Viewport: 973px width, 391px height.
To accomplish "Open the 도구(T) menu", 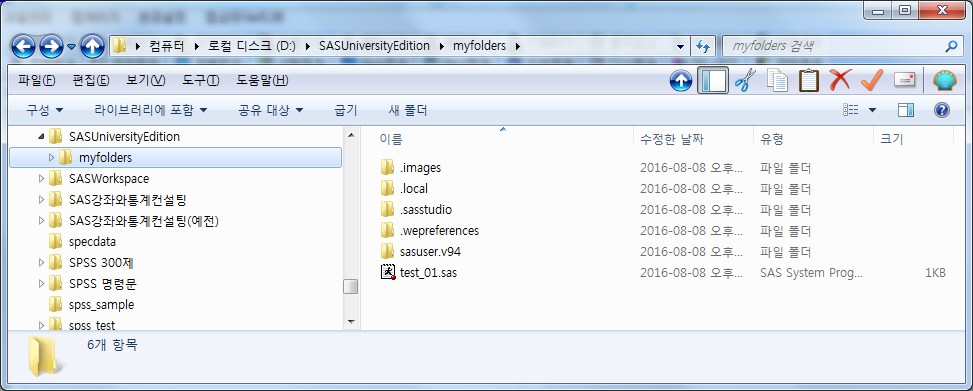I will point(200,80).
